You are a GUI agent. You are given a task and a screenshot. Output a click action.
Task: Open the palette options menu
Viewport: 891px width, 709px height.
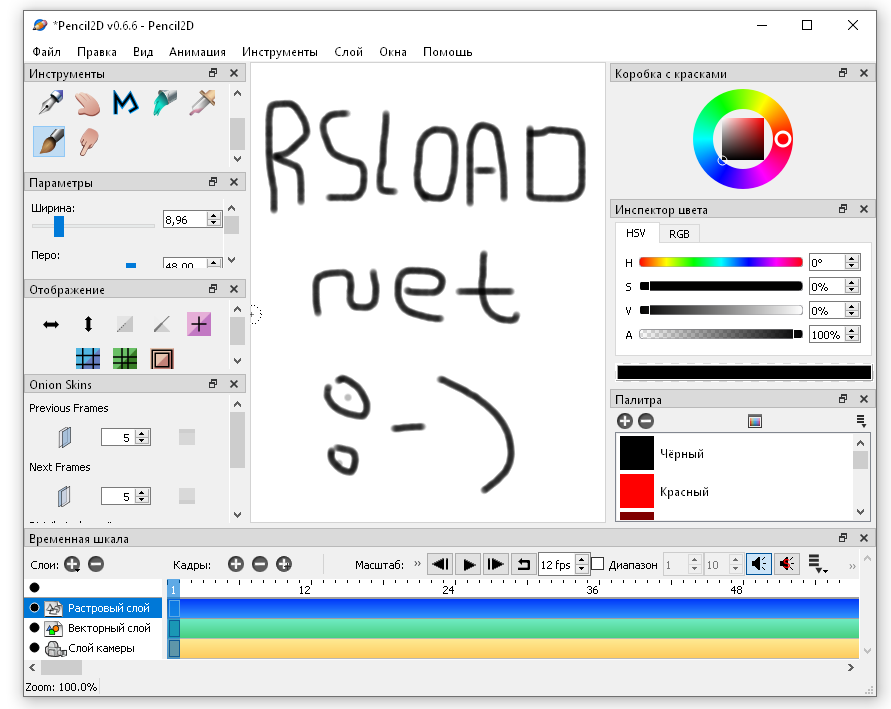tap(861, 421)
